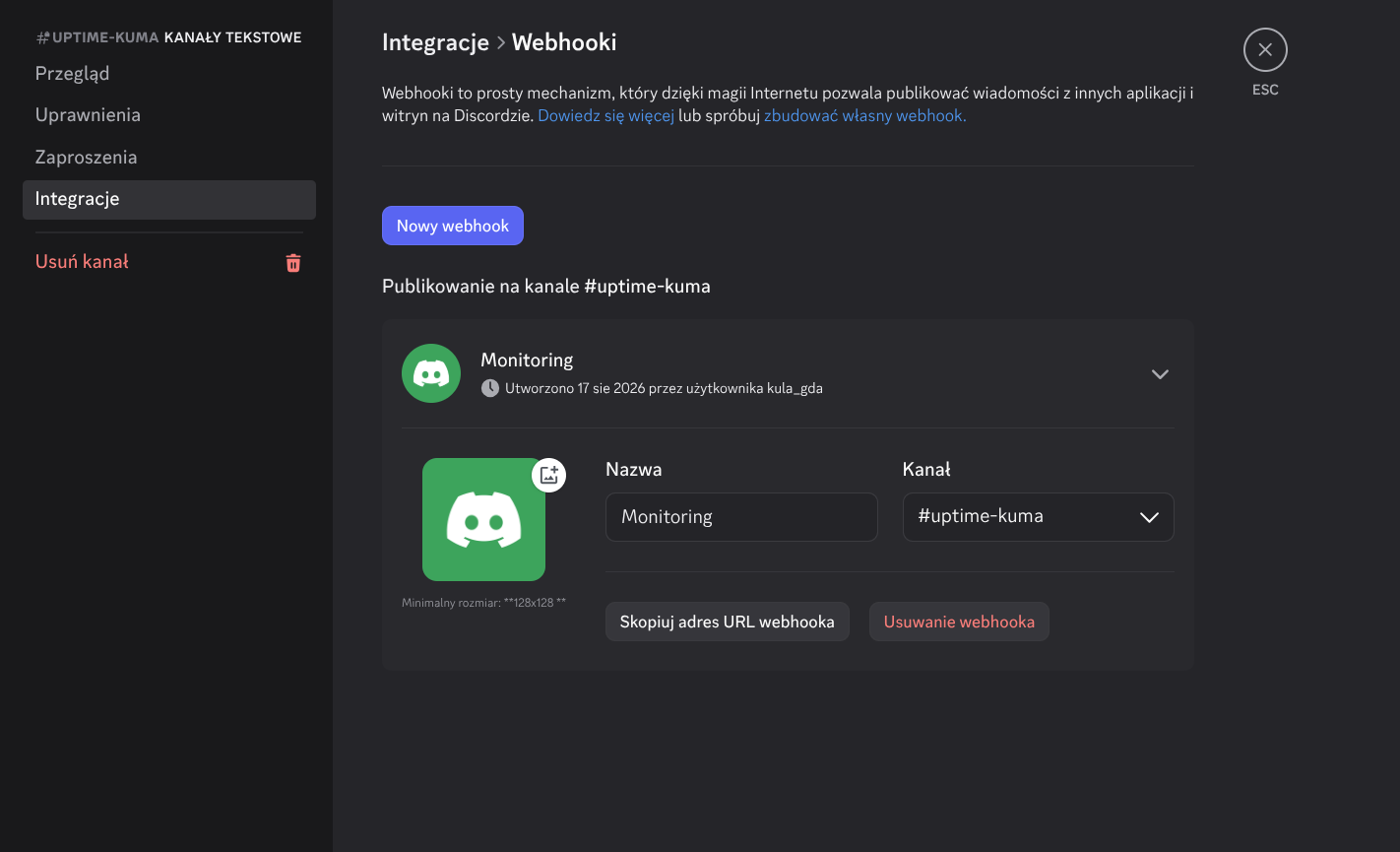The width and height of the screenshot is (1400, 852).
Task: Click the Integracje breadcrumb in the header
Action: (x=435, y=42)
